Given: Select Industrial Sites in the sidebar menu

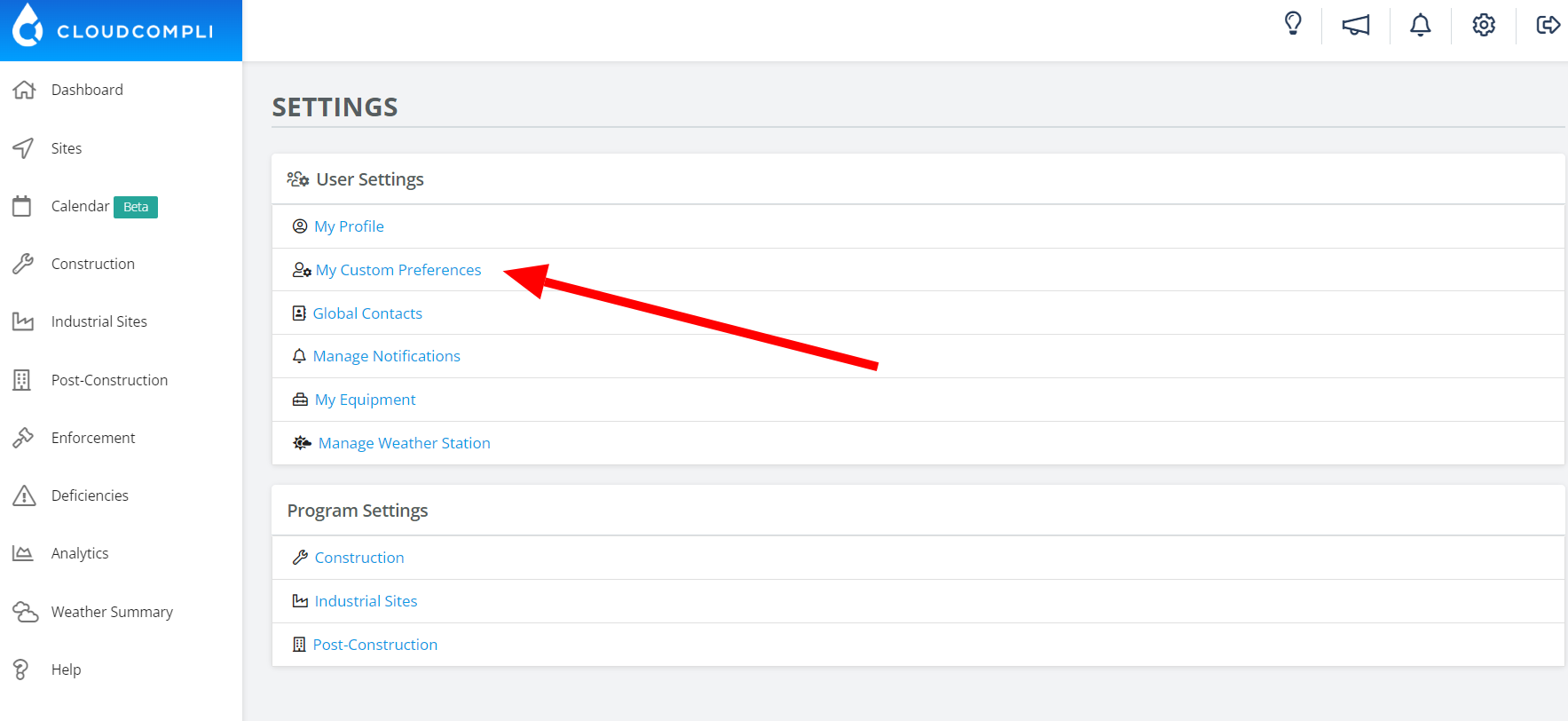Looking at the screenshot, I should [x=99, y=321].
